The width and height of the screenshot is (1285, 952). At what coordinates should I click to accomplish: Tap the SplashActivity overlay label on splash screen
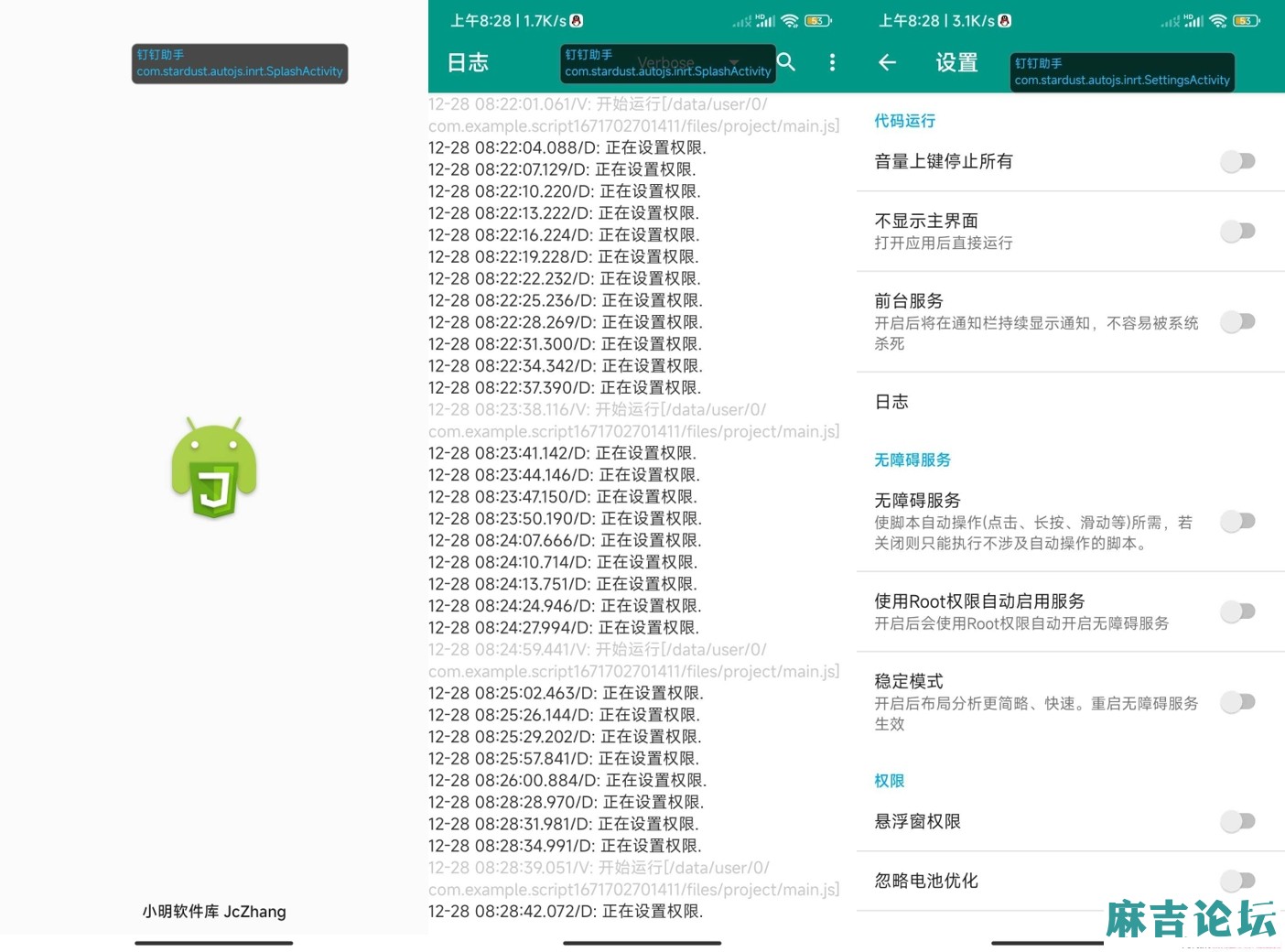[240, 64]
